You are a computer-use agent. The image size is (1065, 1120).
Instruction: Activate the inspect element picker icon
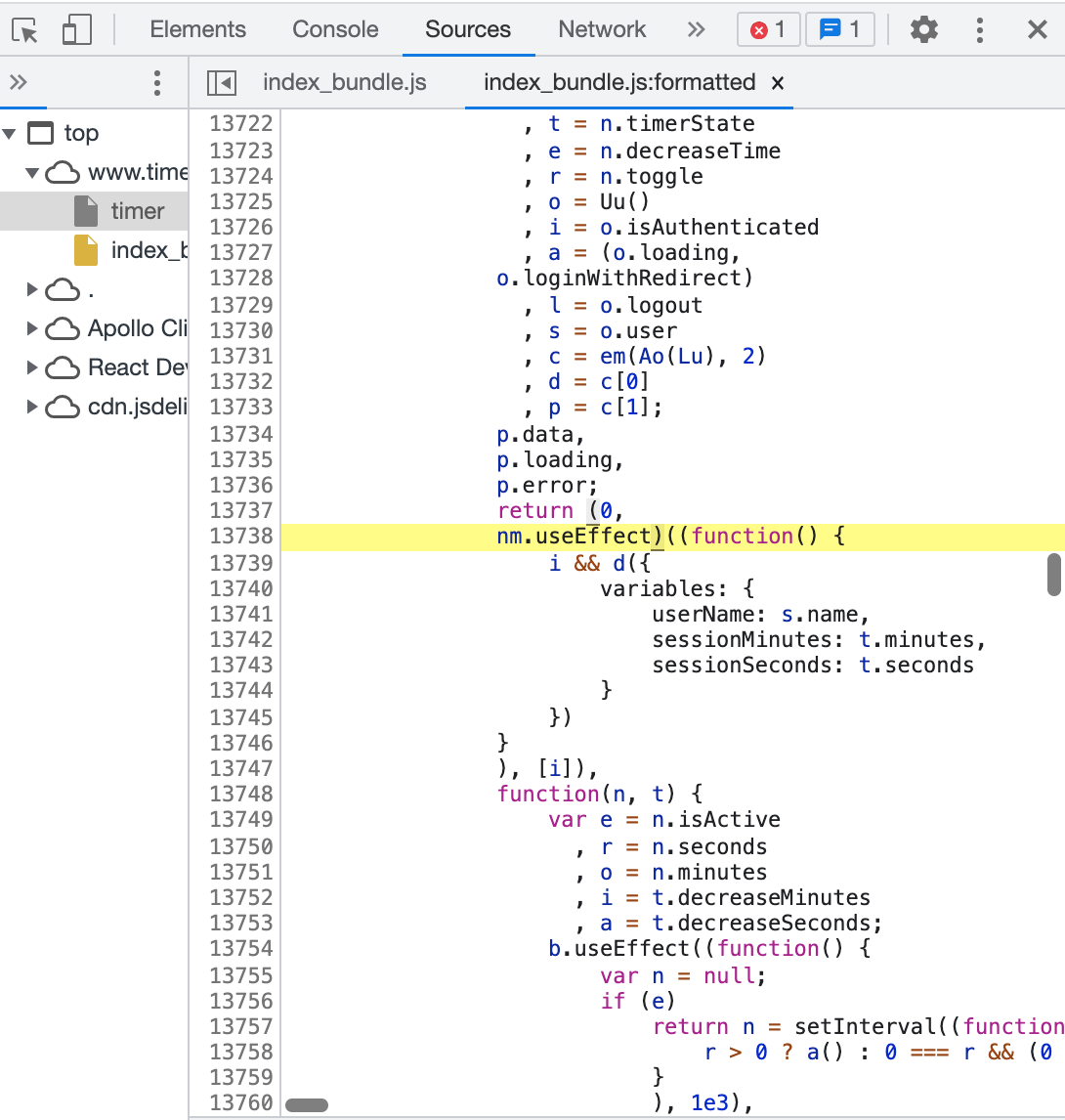point(25,30)
